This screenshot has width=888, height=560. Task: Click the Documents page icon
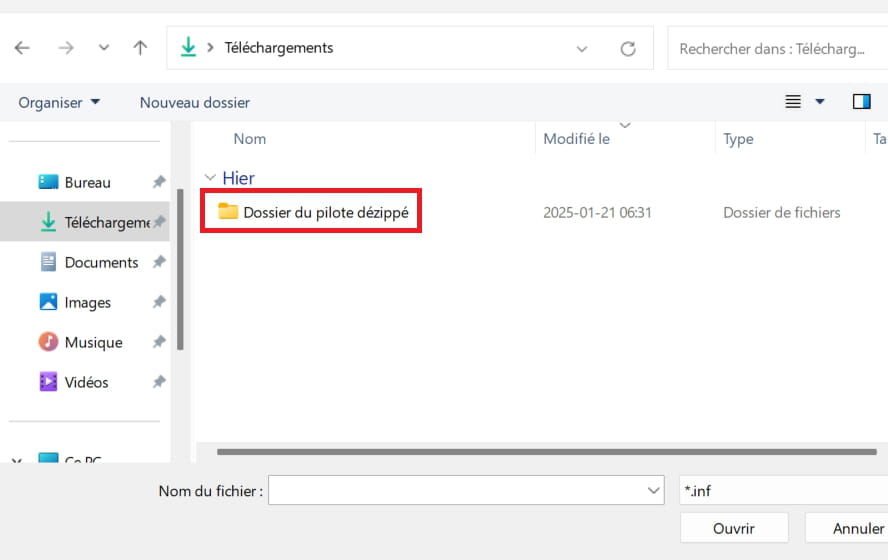(48, 262)
